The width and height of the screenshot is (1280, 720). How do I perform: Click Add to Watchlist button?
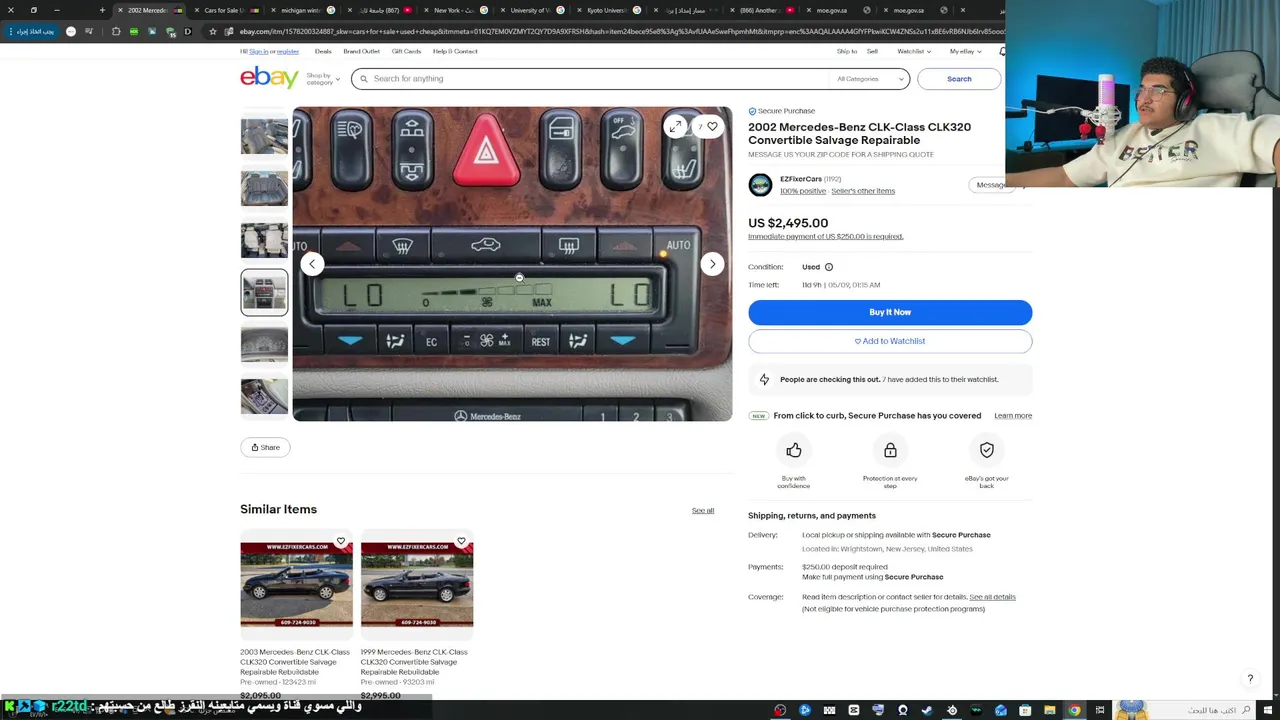pos(890,341)
